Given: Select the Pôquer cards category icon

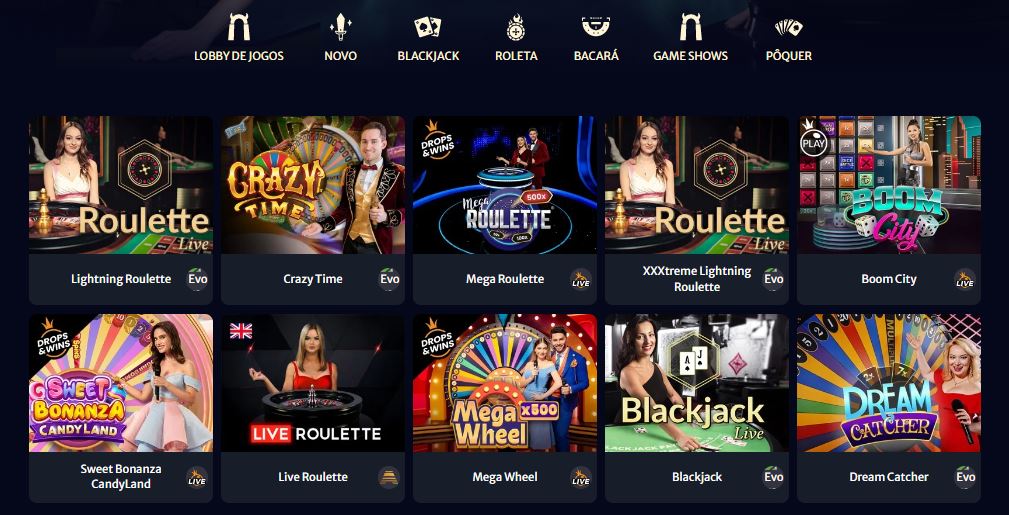Looking at the screenshot, I should (788, 27).
